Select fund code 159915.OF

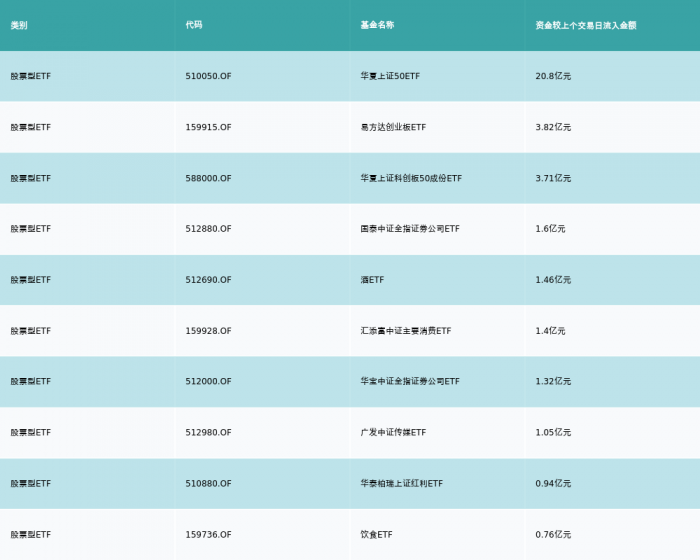point(208,127)
